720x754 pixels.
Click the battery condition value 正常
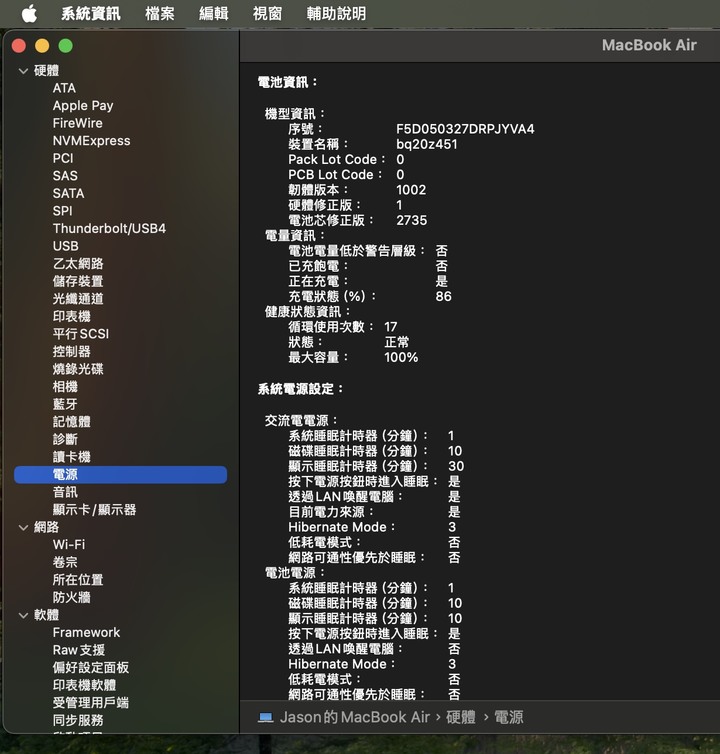click(397, 342)
